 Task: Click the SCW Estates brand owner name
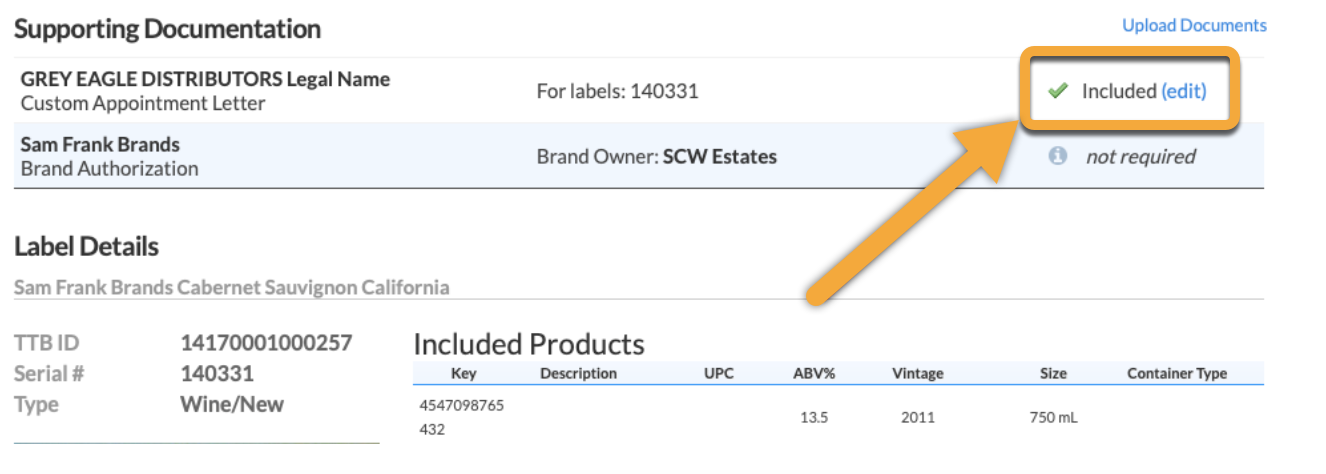point(720,156)
